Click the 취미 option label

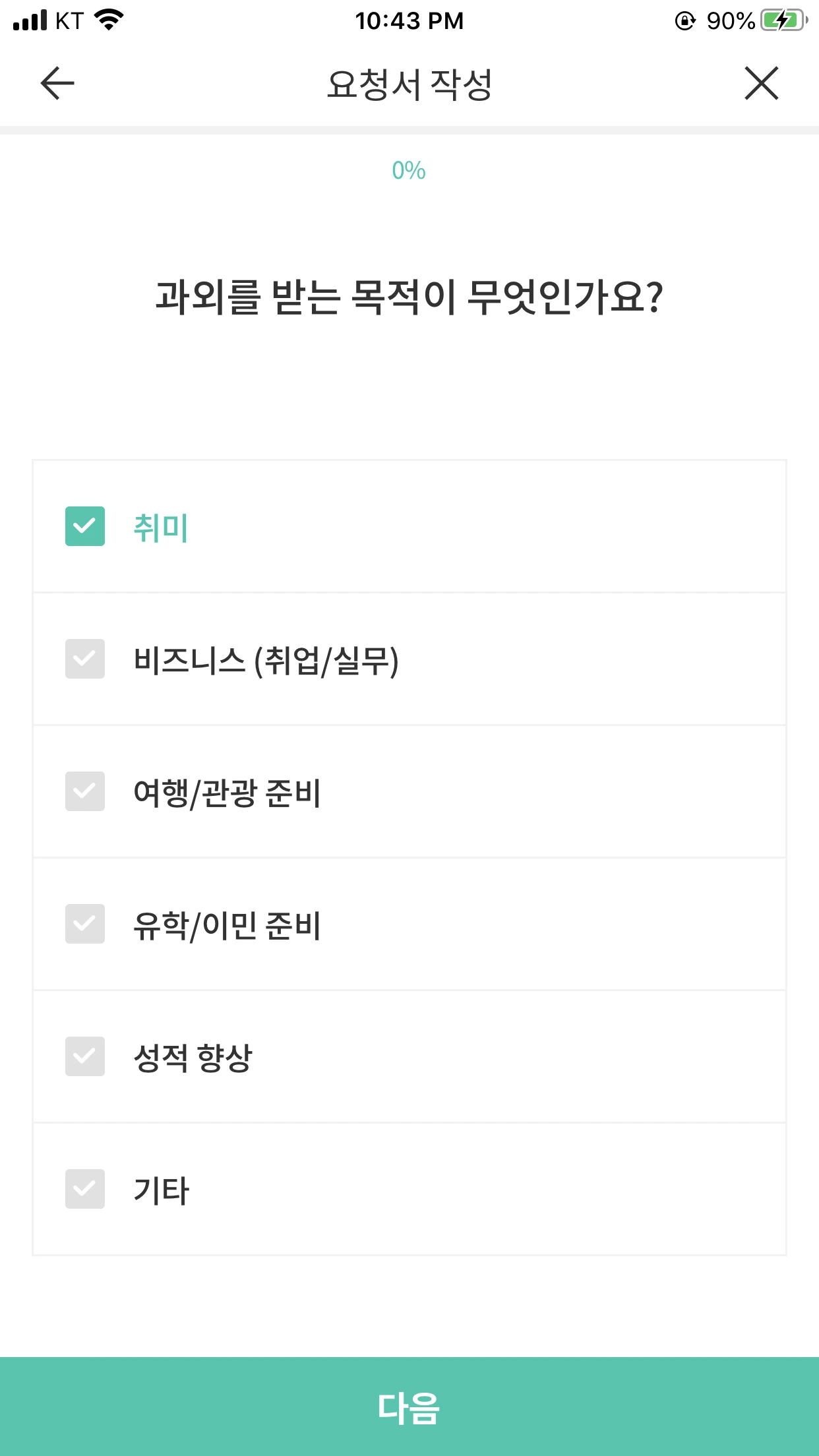pos(161,528)
